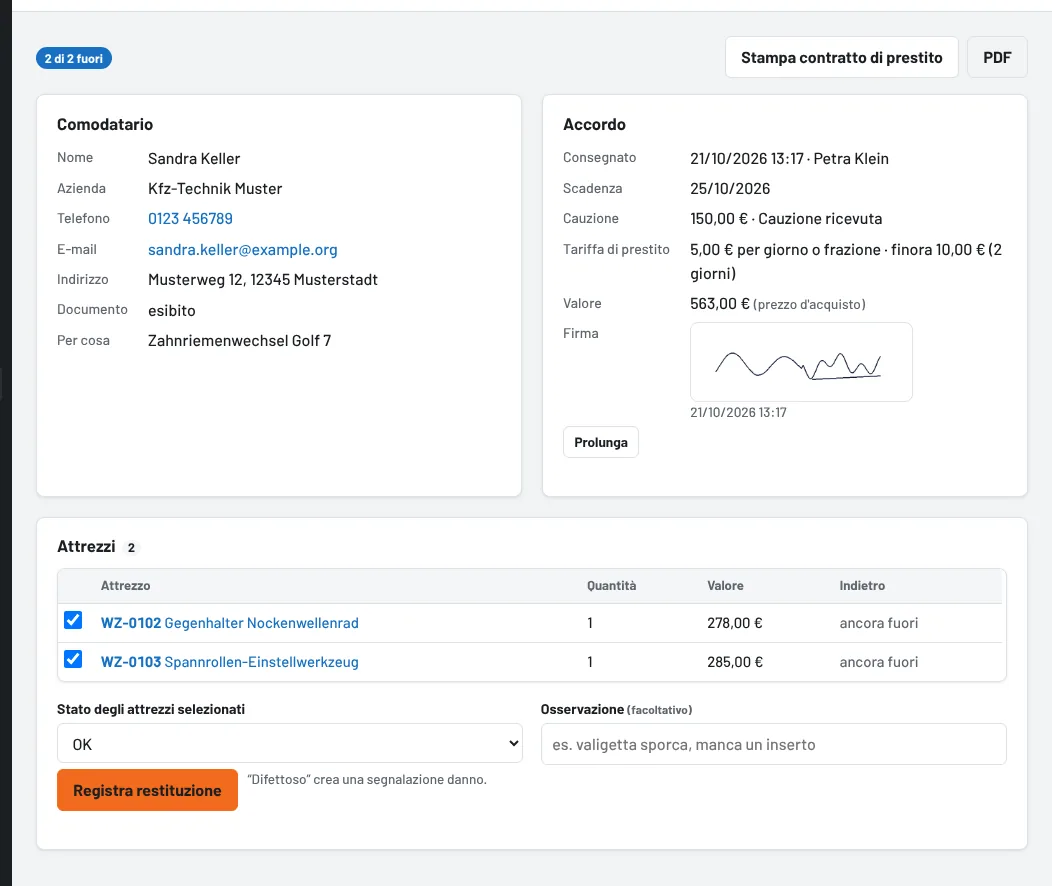Screen dimensions: 1052x886
Task: Click the Documento value 'esibito'
Action: pyautogui.click(x=172, y=311)
